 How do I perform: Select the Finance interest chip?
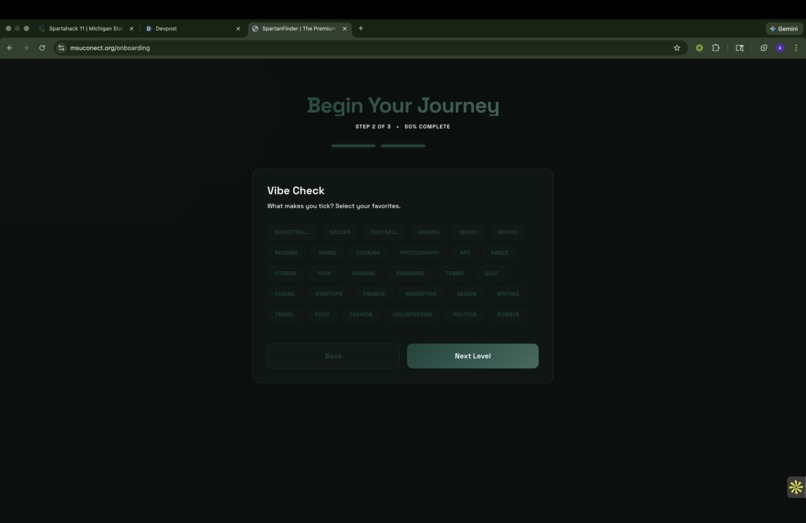[374, 294]
